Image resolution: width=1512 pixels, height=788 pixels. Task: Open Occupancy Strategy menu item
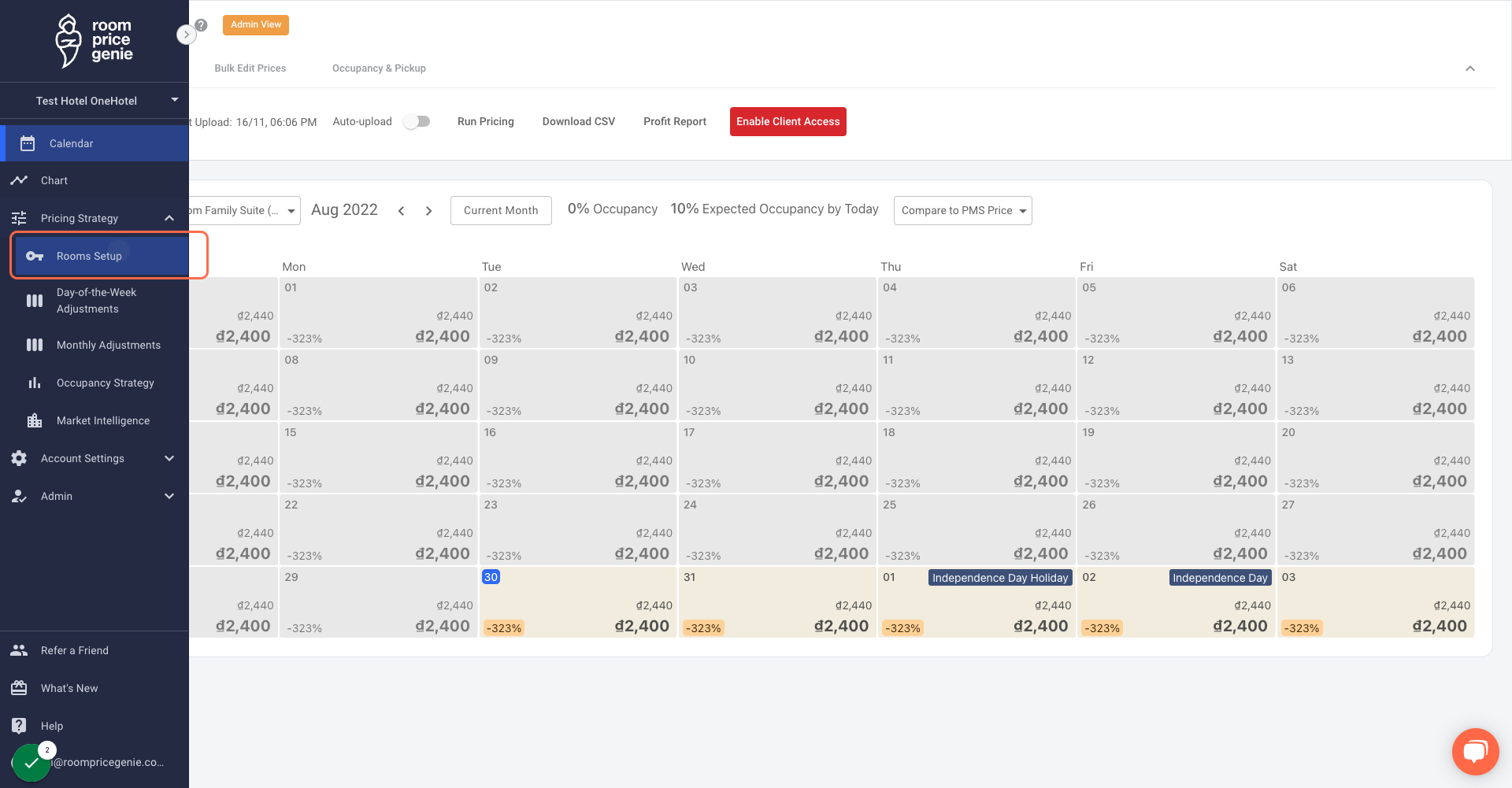tap(106, 383)
